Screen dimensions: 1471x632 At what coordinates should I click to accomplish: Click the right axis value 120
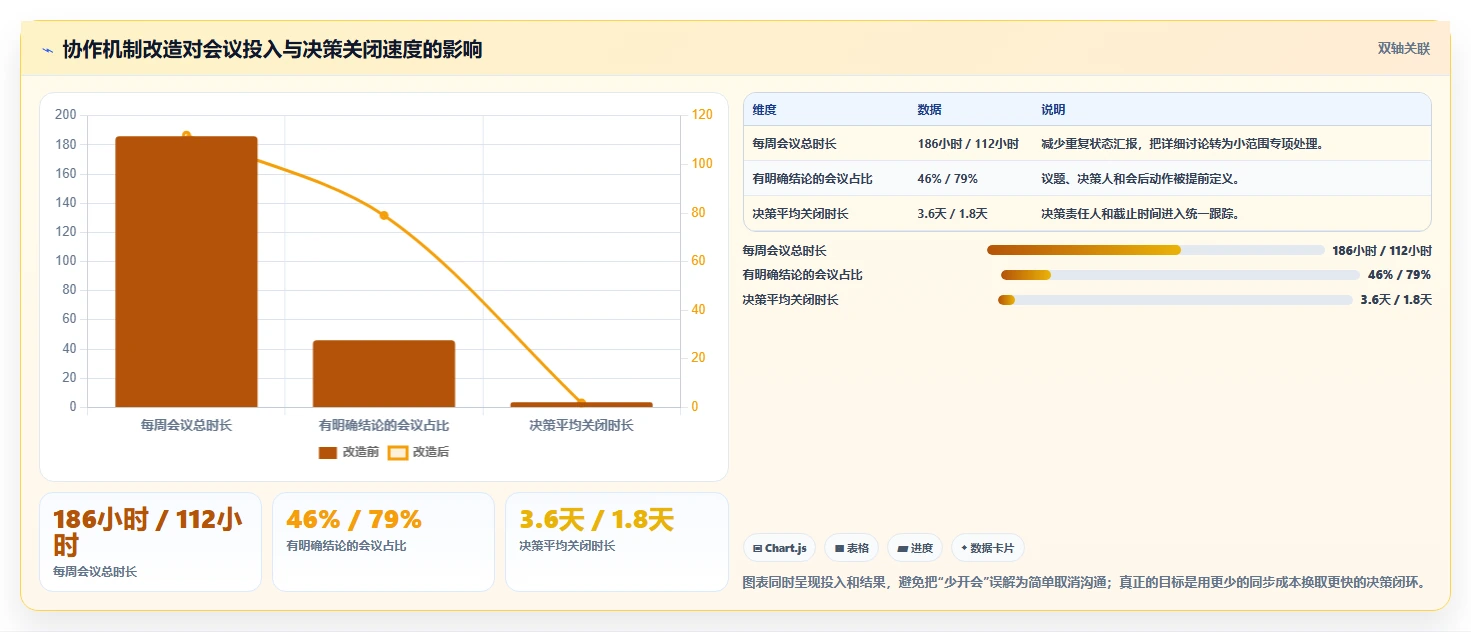703,115
